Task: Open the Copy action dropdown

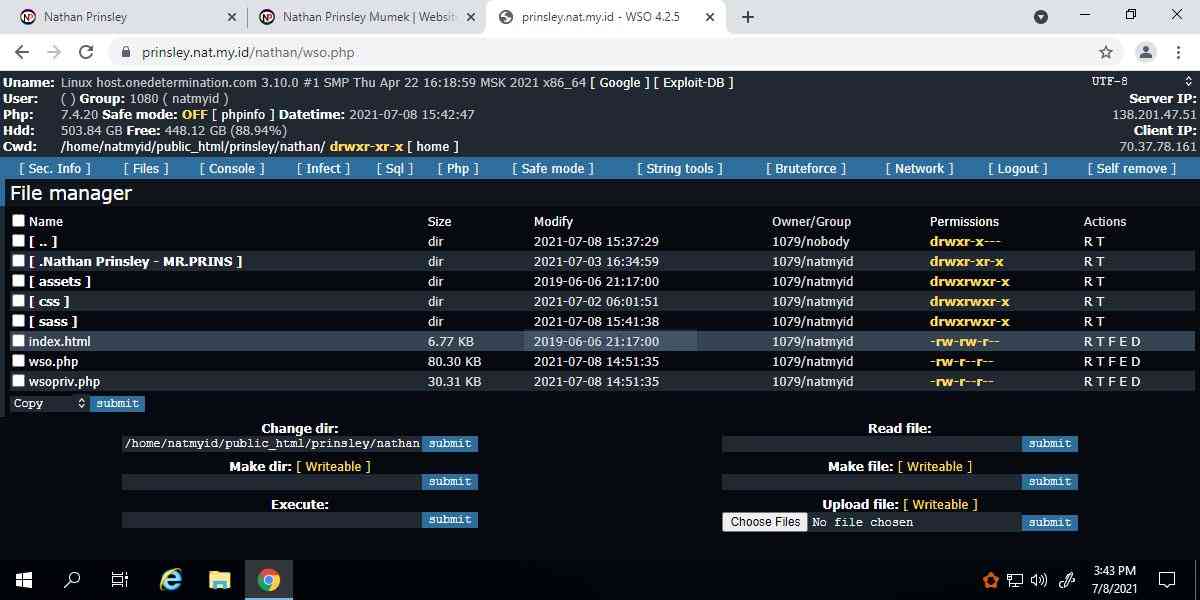Action: 49,403
